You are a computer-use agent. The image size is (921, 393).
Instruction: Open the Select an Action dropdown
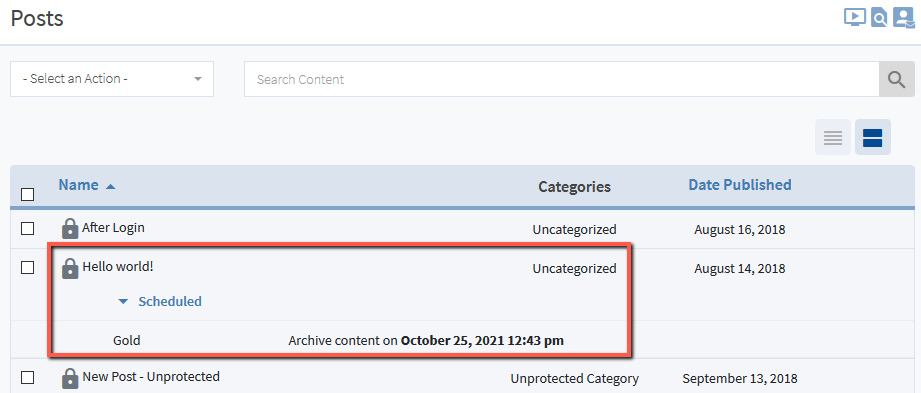coord(112,79)
